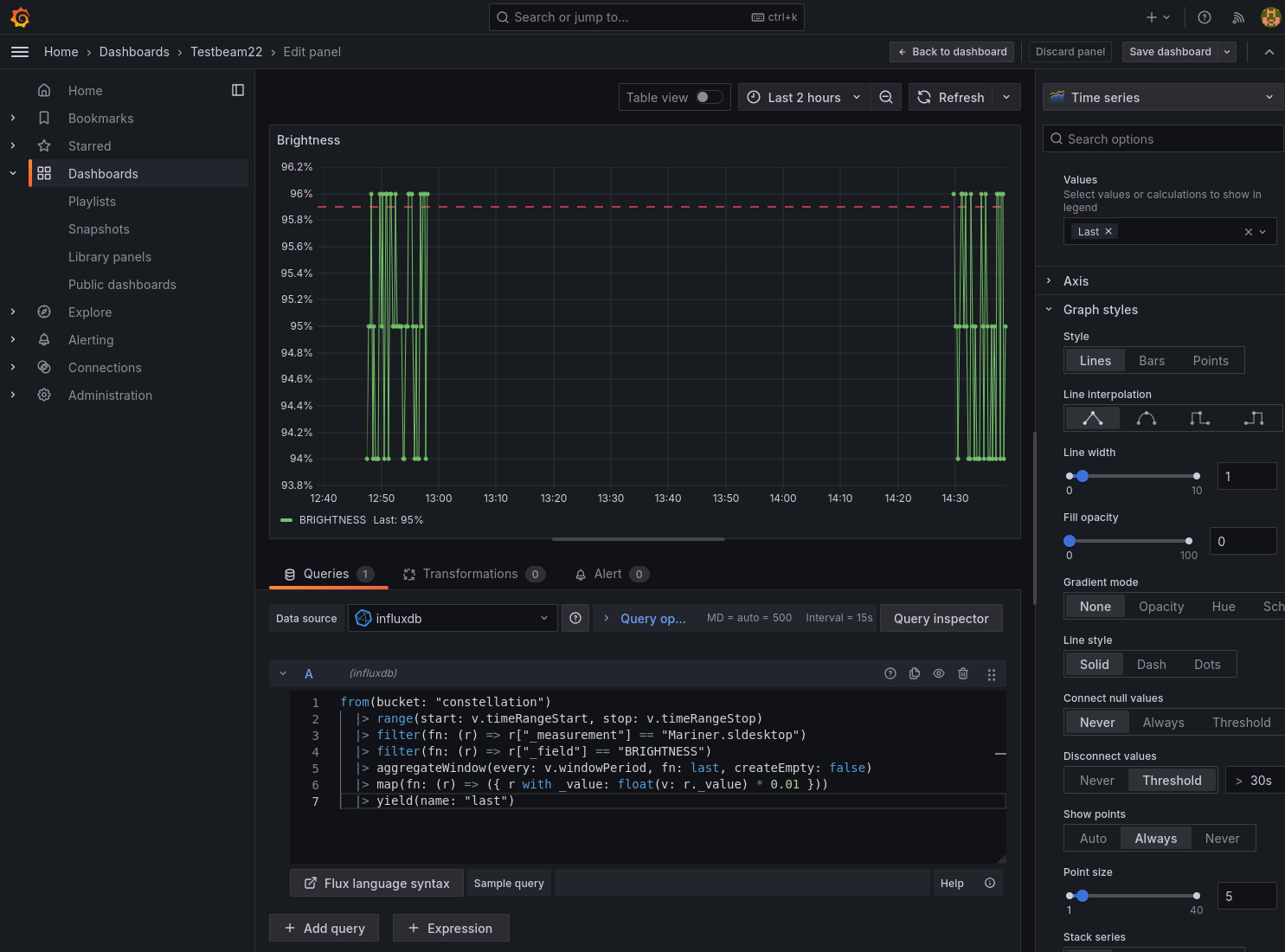The height and width of the screenshot is (952, 1285).
Task: Open the user profile avatar
Action: 1270,17
